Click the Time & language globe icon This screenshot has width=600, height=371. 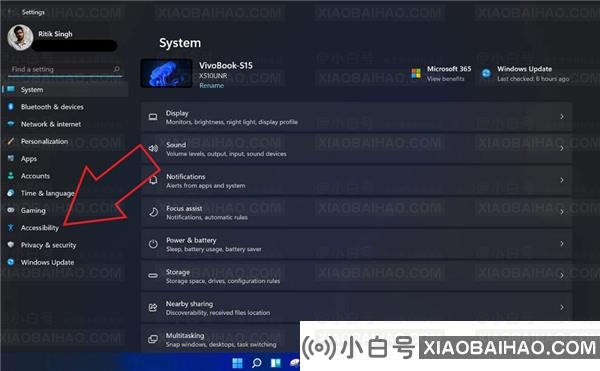pos(11,193)
